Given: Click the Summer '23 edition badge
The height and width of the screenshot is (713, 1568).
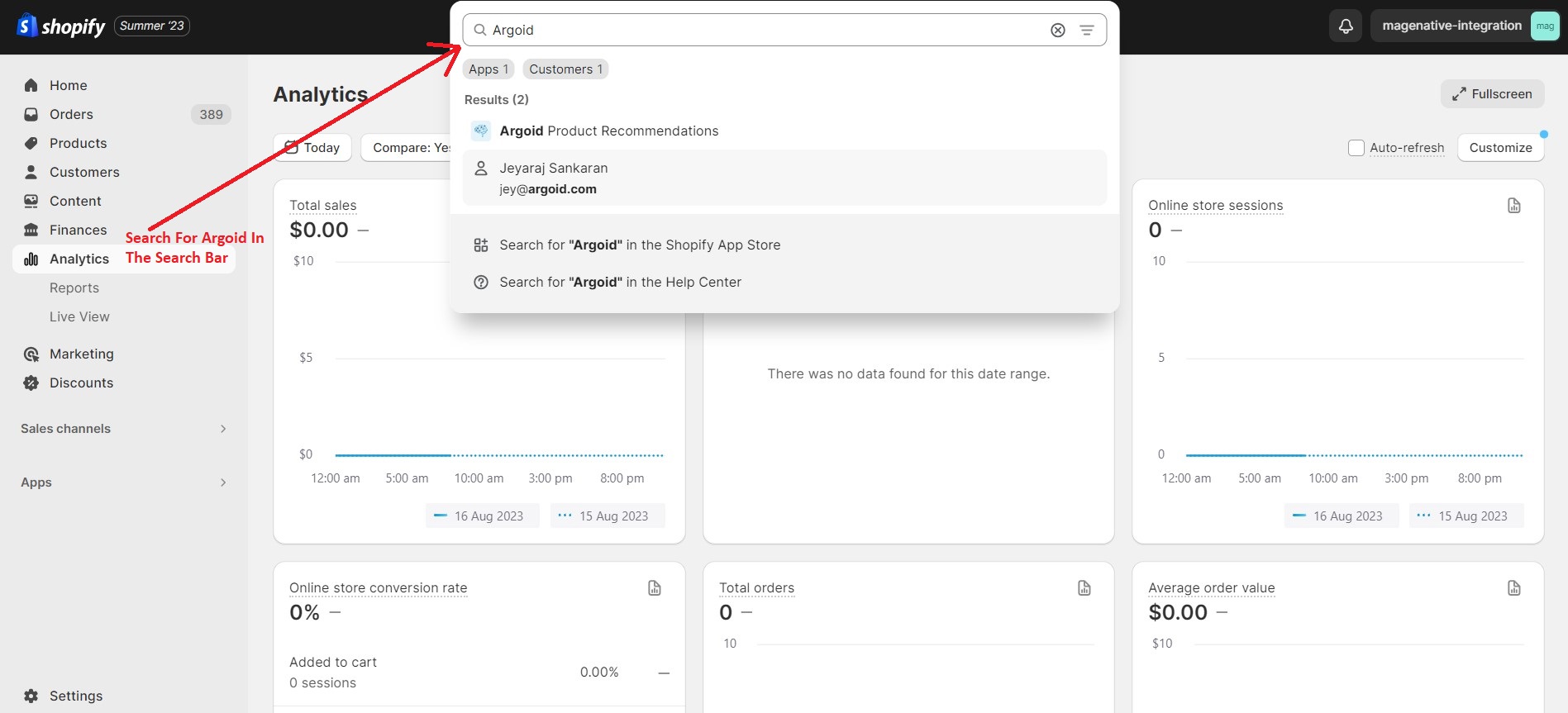Looking at the screenshot, I should 152,26.
